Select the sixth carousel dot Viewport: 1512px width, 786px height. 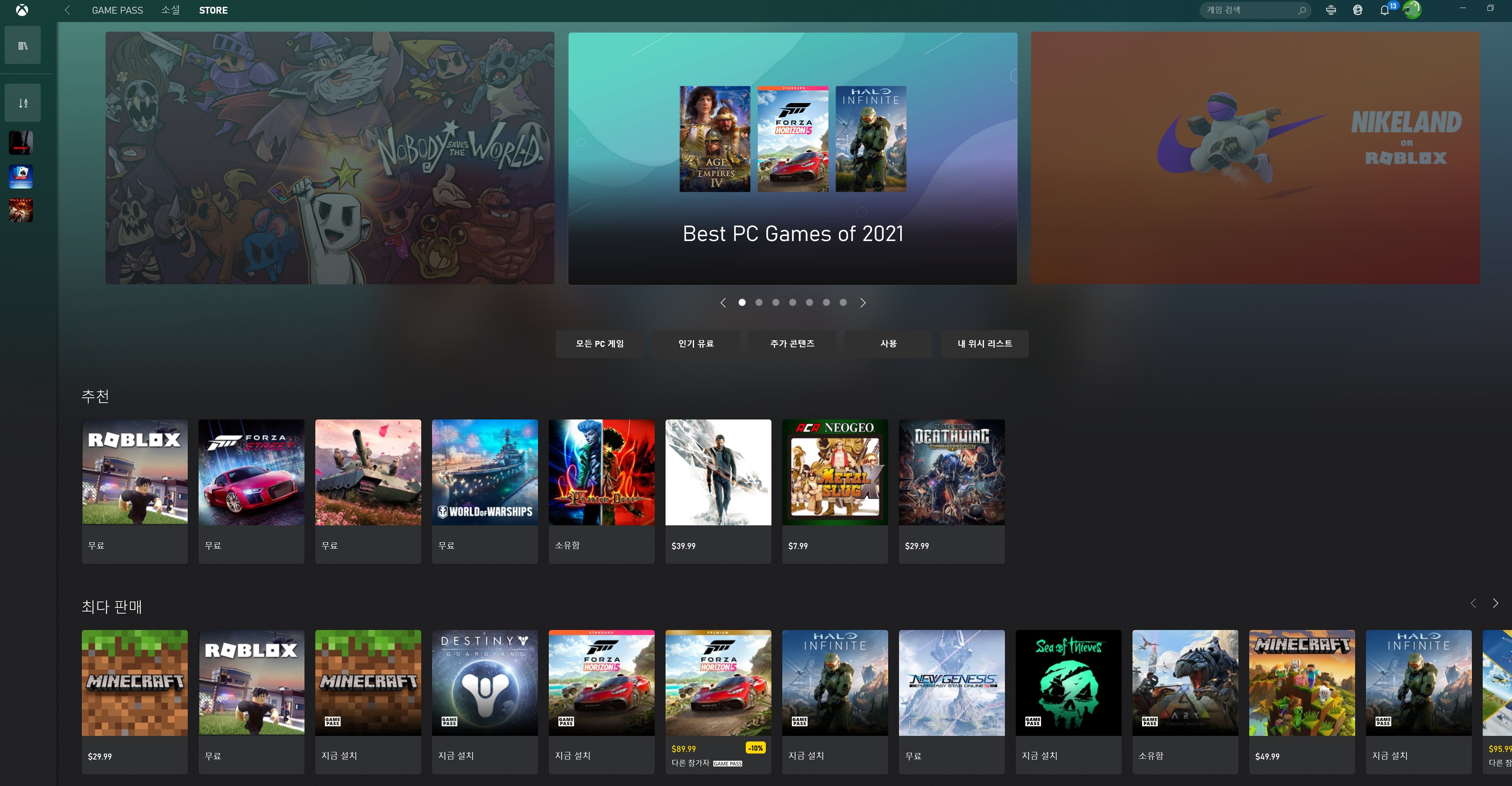coord(826,303)
